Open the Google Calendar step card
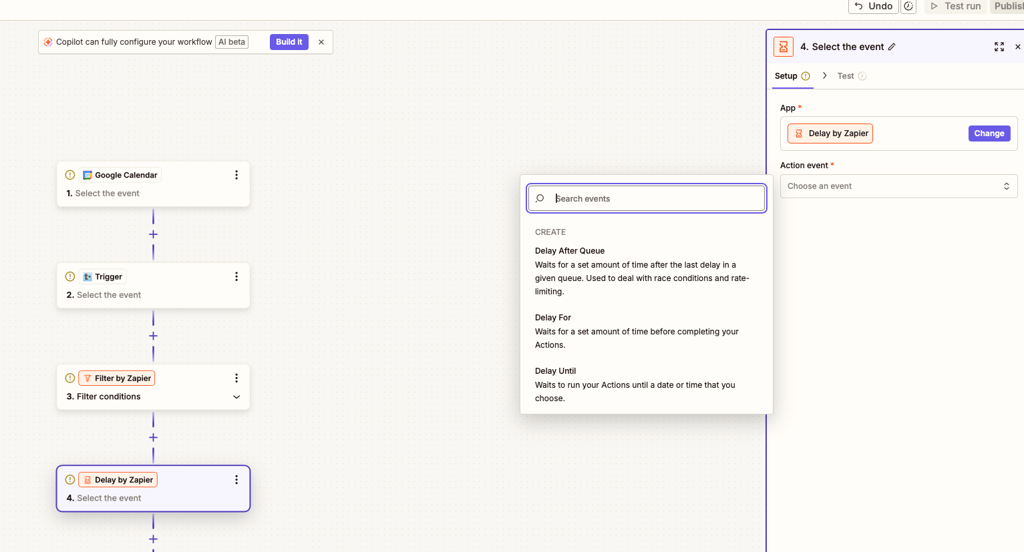This screenshot has height=552, width=1024. (153, 184)
